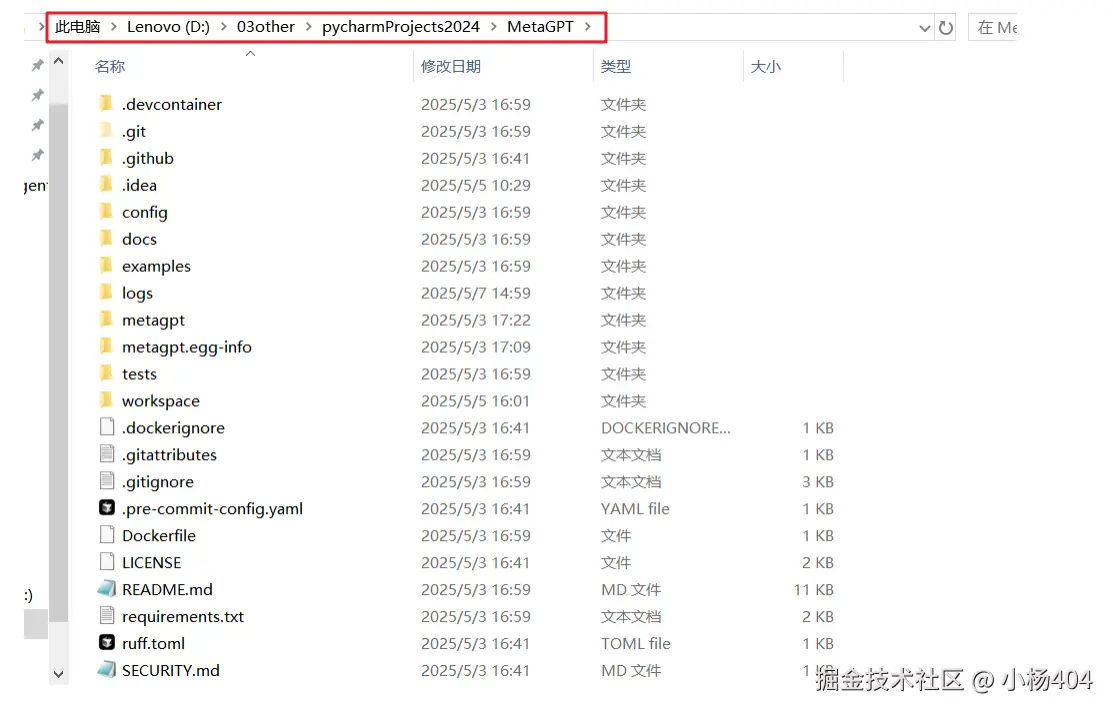Screen dimensions: 1113x714
Task: Open the address bar history dropdown
Action: pos(924,28)
